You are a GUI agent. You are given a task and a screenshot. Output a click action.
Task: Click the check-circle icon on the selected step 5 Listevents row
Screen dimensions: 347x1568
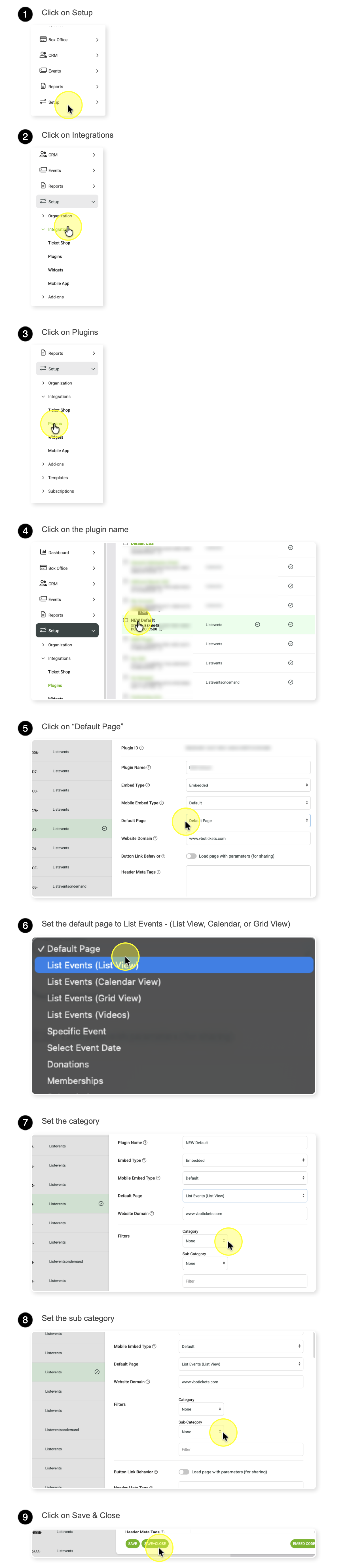(x=104, y=828)
